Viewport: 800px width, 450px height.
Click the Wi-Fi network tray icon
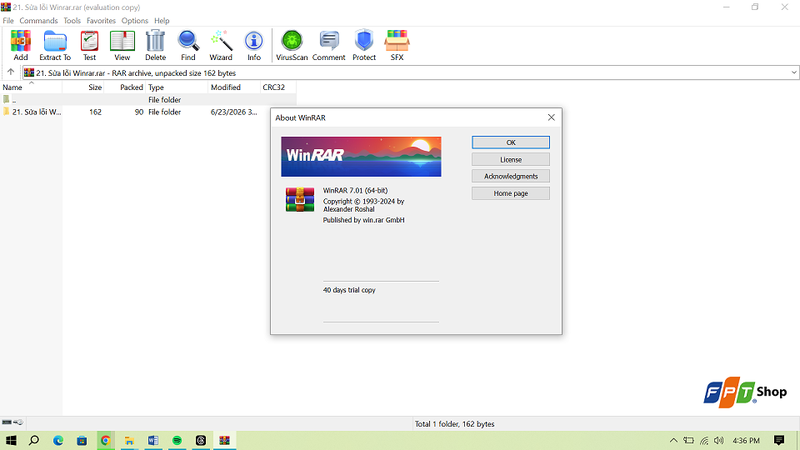(x=704, y=440)
